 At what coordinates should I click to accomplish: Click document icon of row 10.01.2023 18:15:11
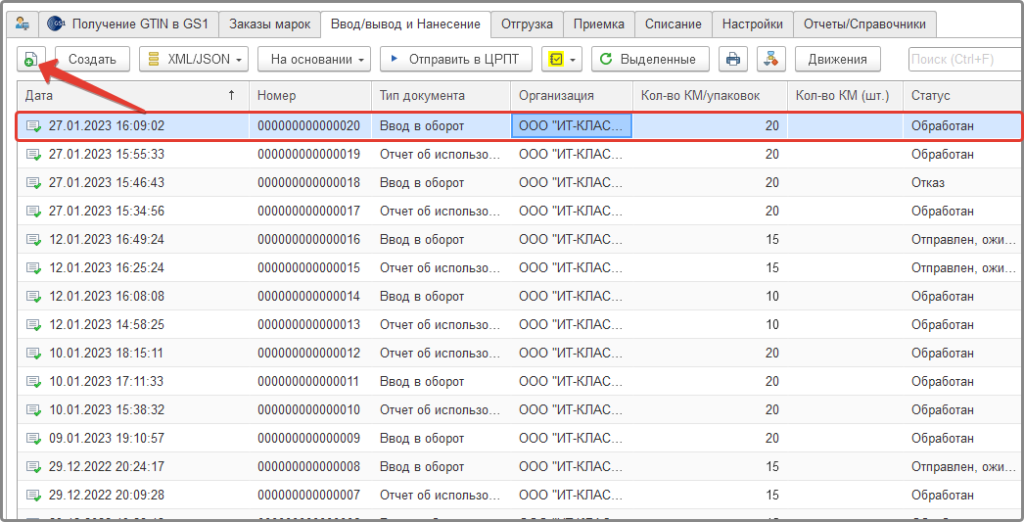(33, 353)
